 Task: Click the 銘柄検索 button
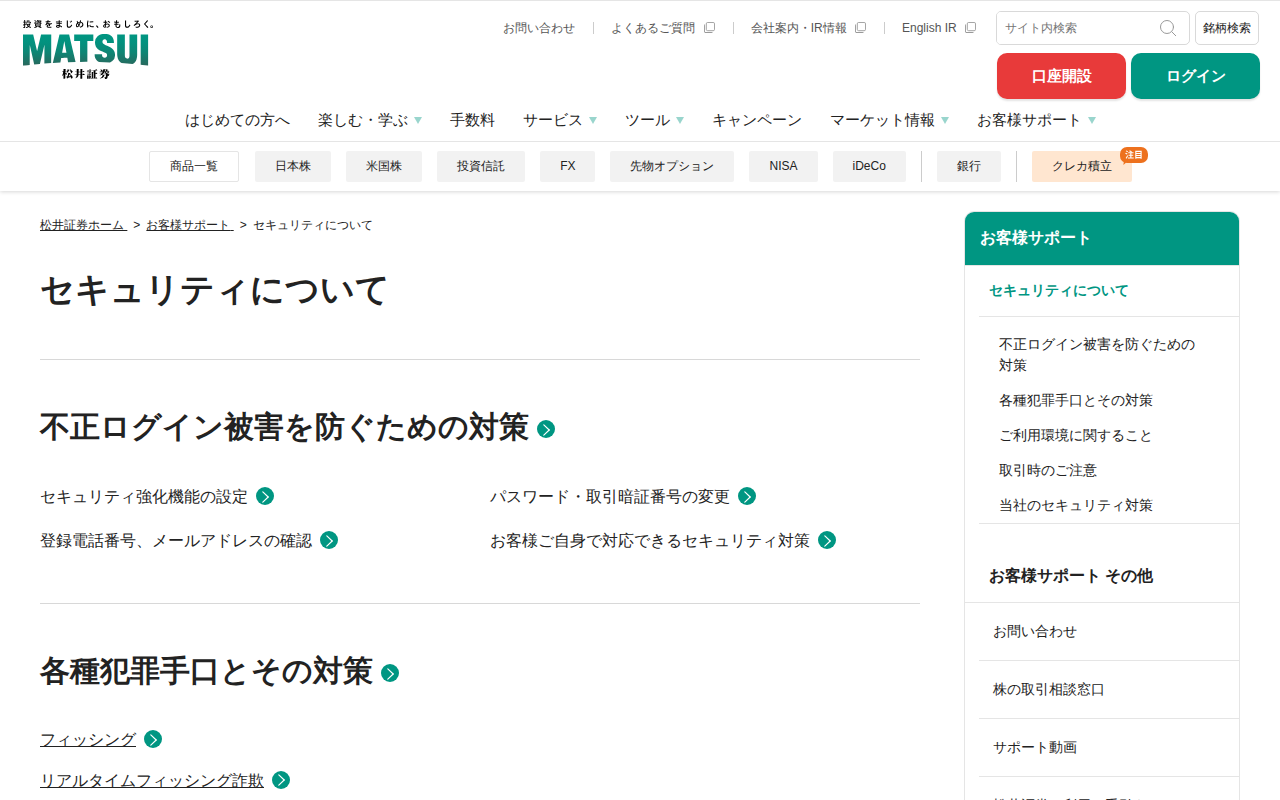[1227, 28]
